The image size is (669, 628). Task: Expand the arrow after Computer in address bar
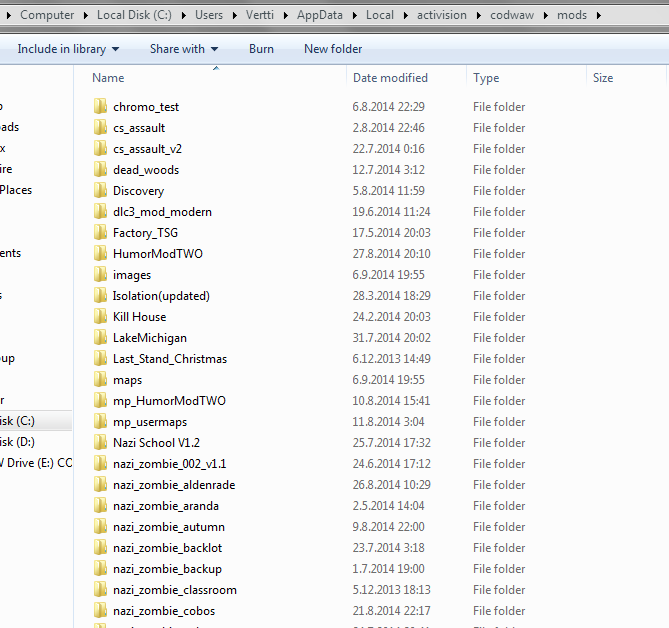pyautogui.click(x=86, y=15)
